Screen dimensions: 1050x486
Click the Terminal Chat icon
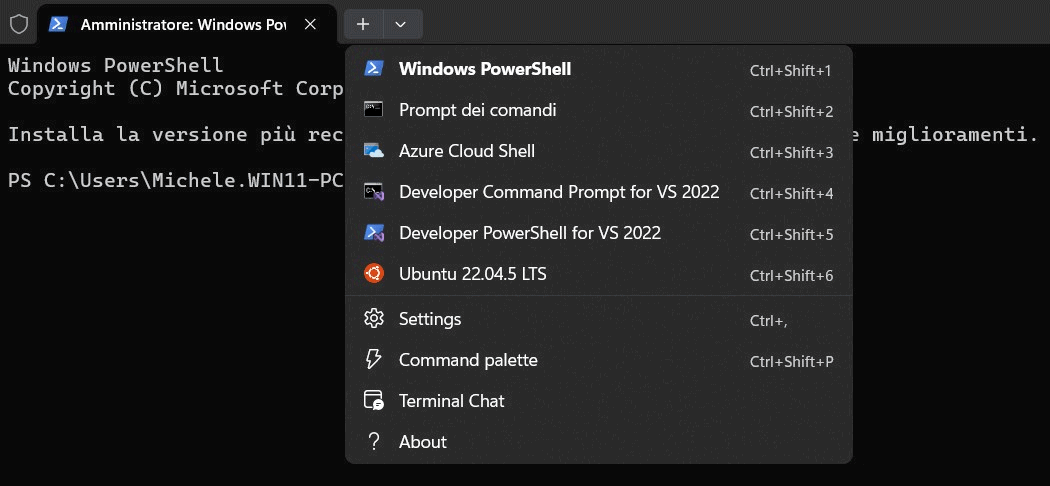pos(374,400)
